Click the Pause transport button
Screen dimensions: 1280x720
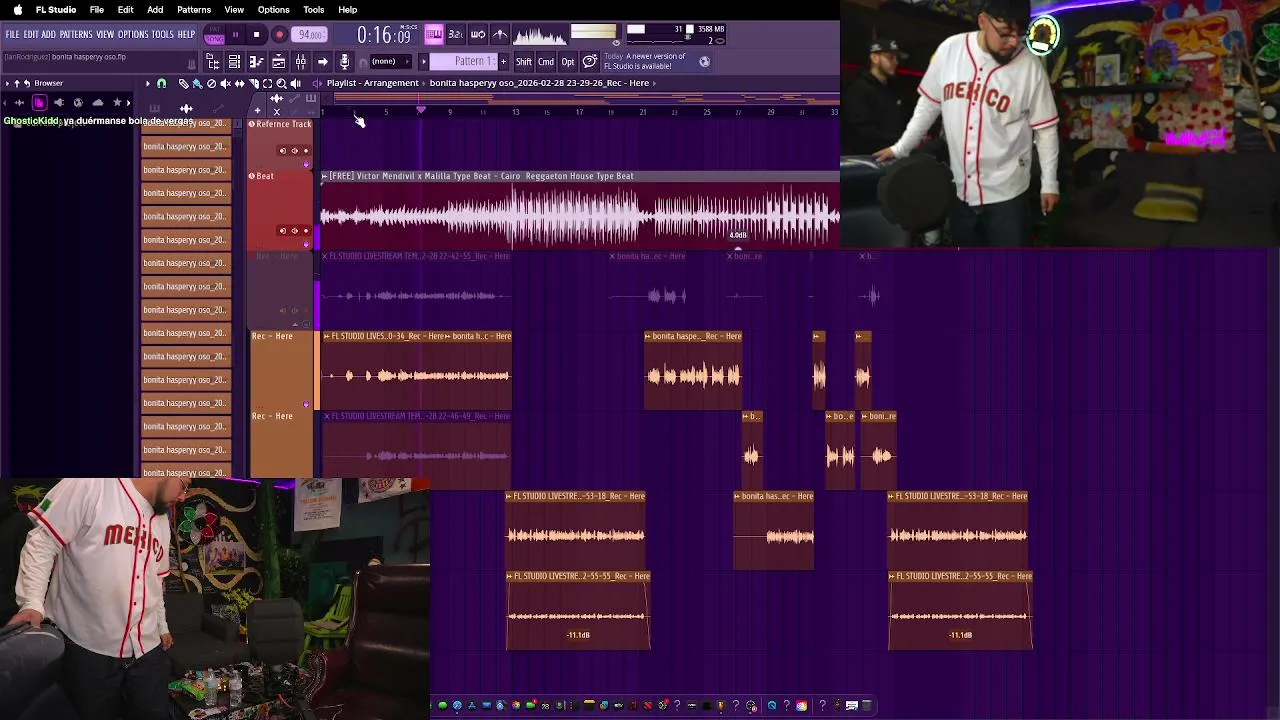tap(236, 35)
